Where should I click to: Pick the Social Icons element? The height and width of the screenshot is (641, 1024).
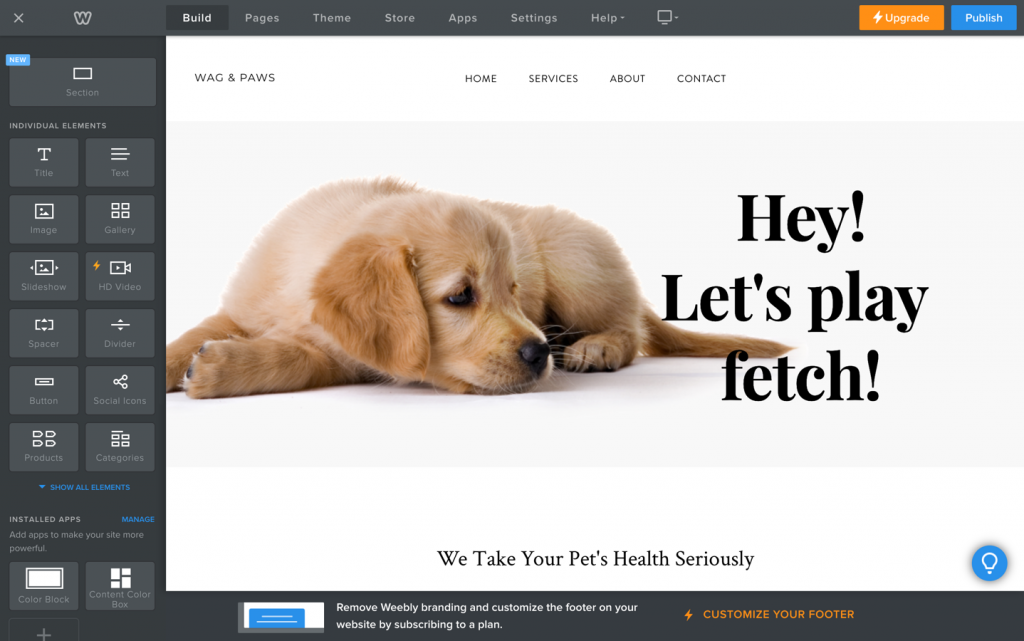pos(120,389)
